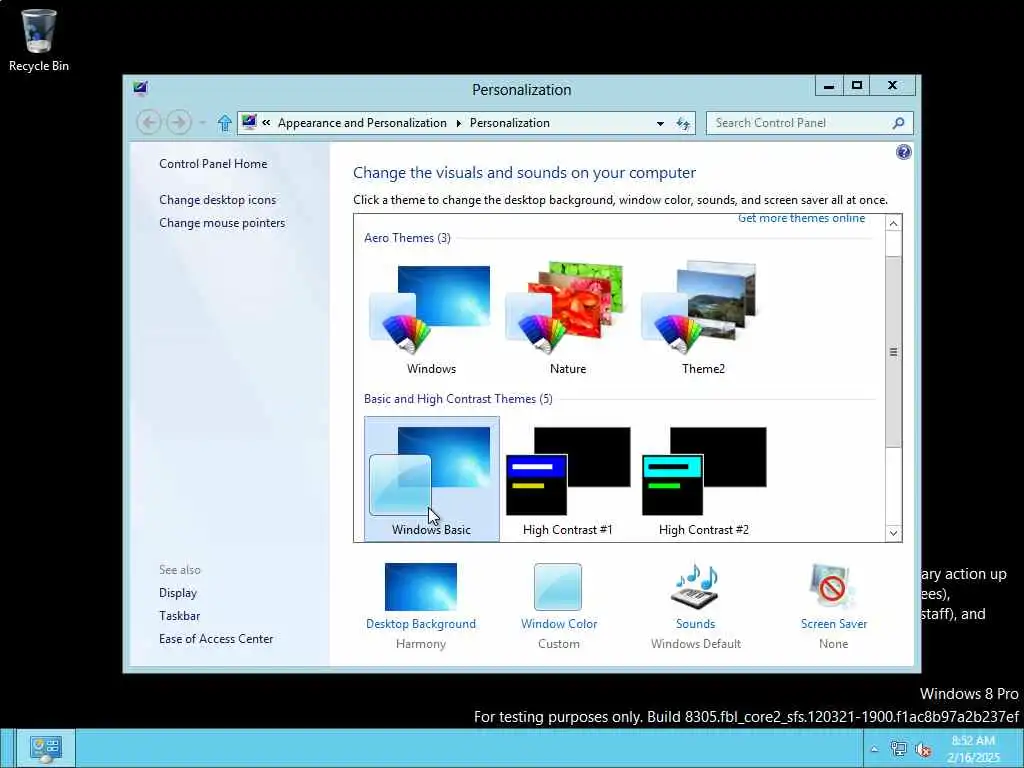Screen dimensions: 1024x768
Task: Open Change mouse pointers link
Action: 222,223
